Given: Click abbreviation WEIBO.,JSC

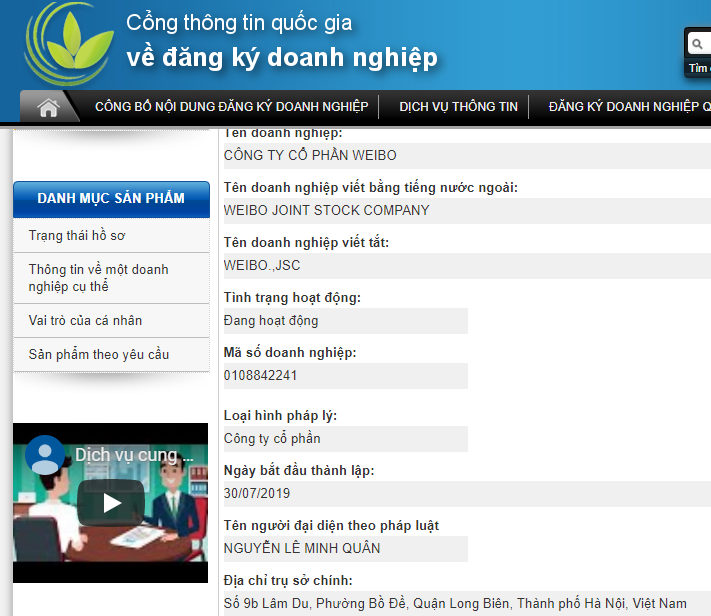Looking at the screenshot, I should point(262,265).
